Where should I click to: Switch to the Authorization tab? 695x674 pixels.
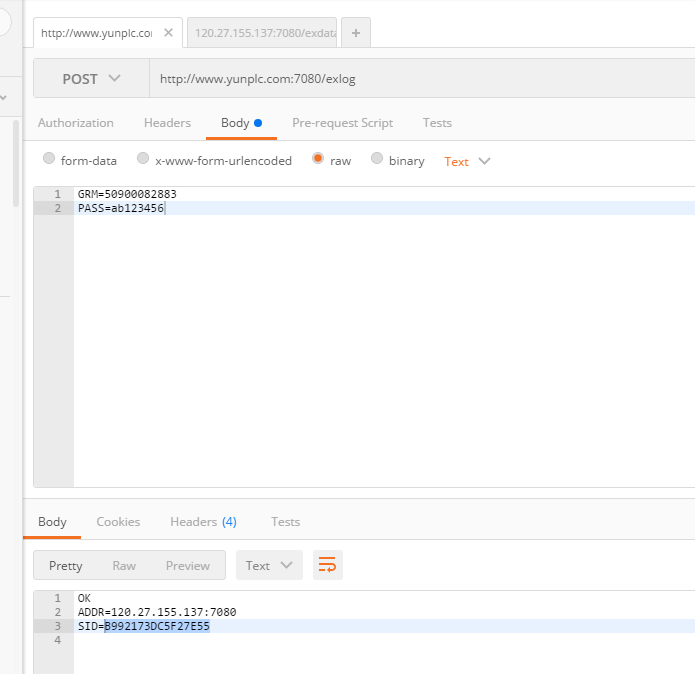point(76,123)
